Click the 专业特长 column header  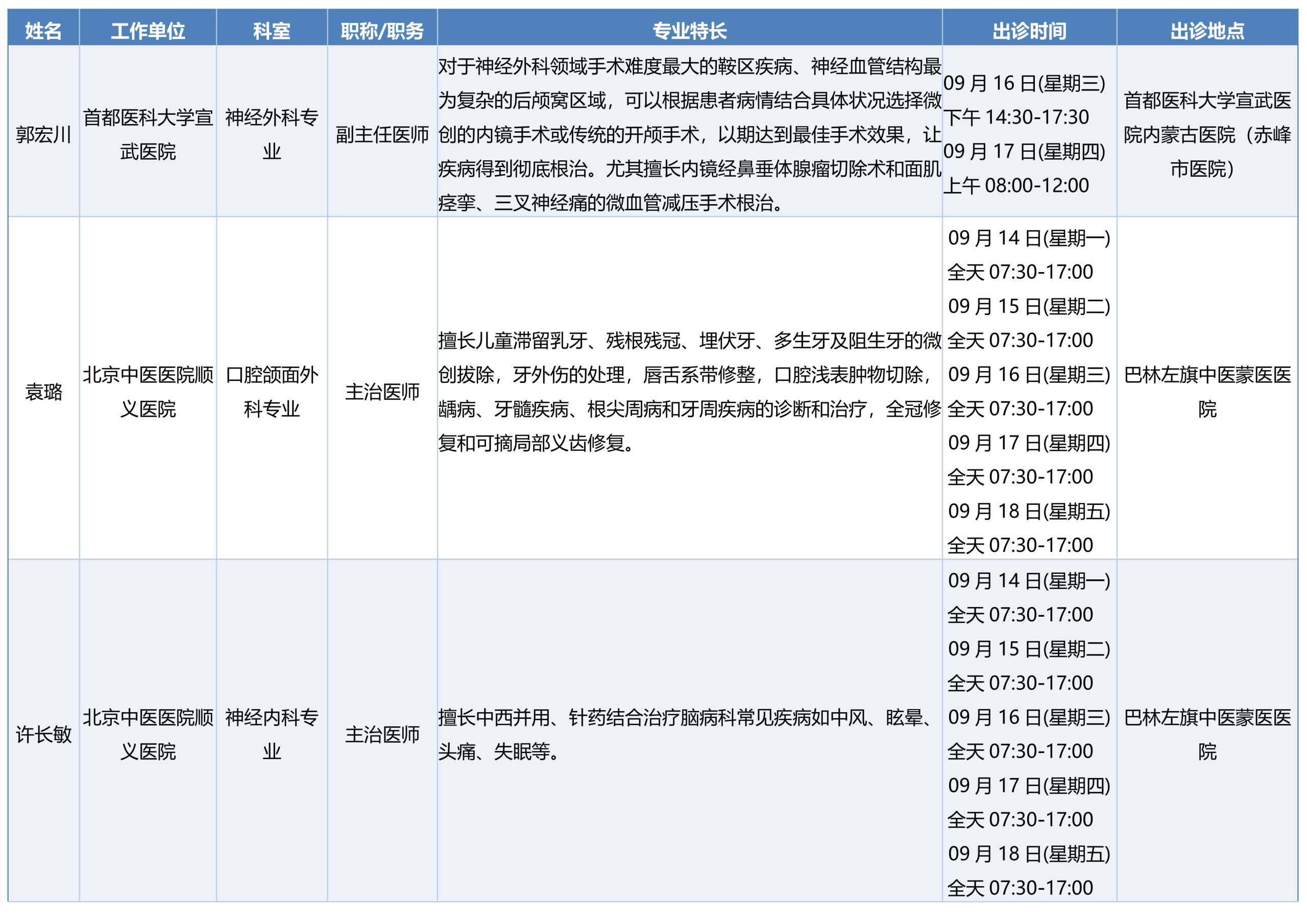pos(689,30)
